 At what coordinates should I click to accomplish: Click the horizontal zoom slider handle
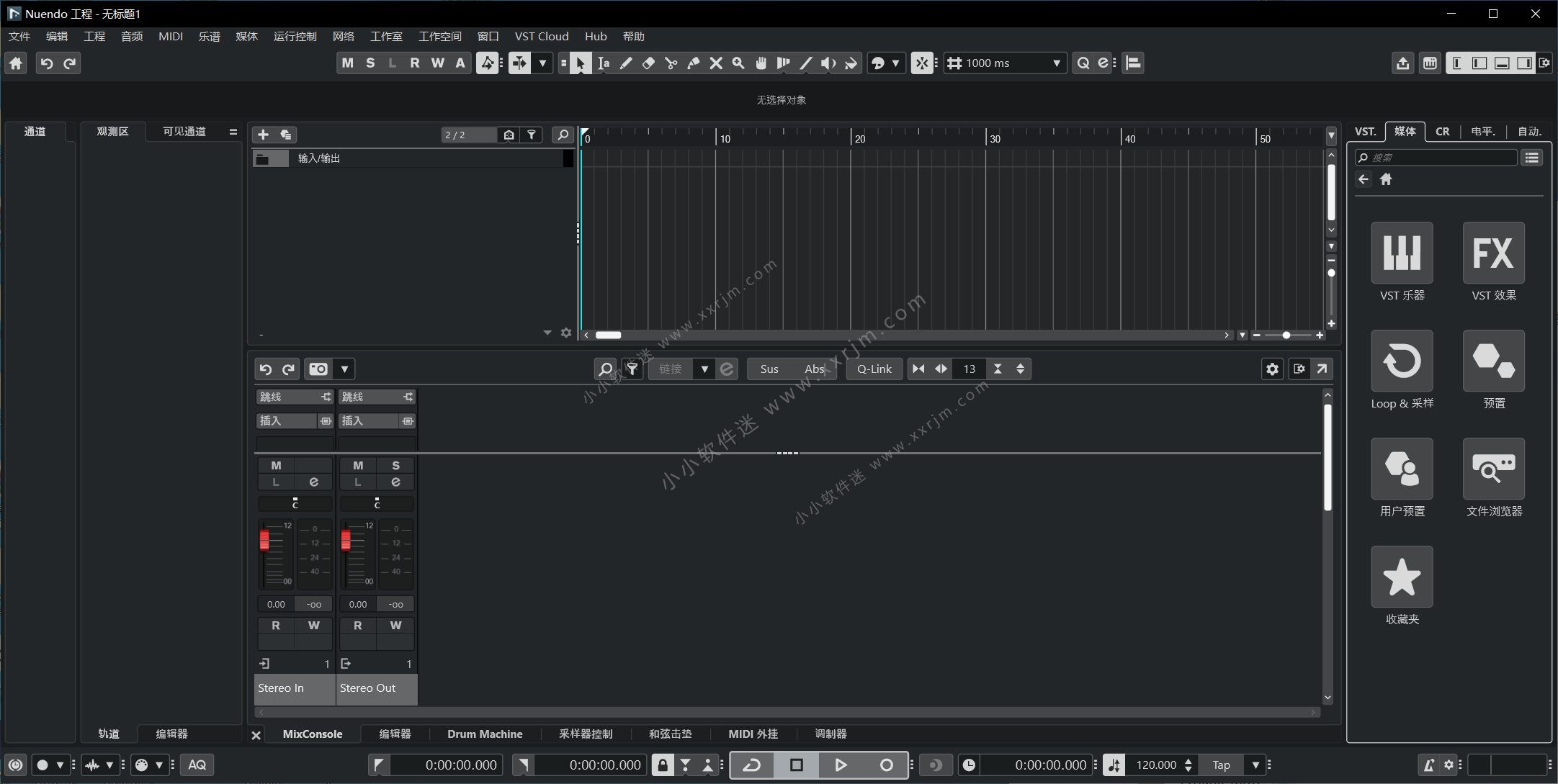click(x=1286, y=335)
